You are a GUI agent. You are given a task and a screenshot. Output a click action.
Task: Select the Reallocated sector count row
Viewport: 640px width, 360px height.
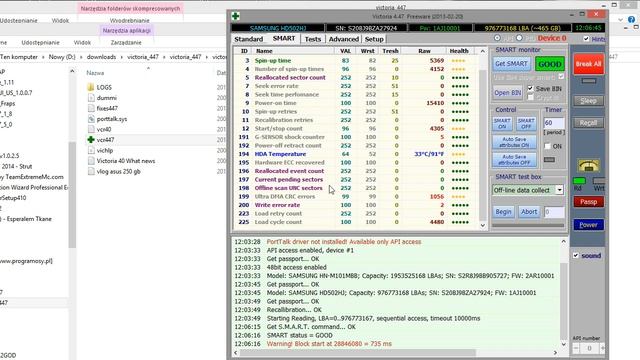(356, 78)
